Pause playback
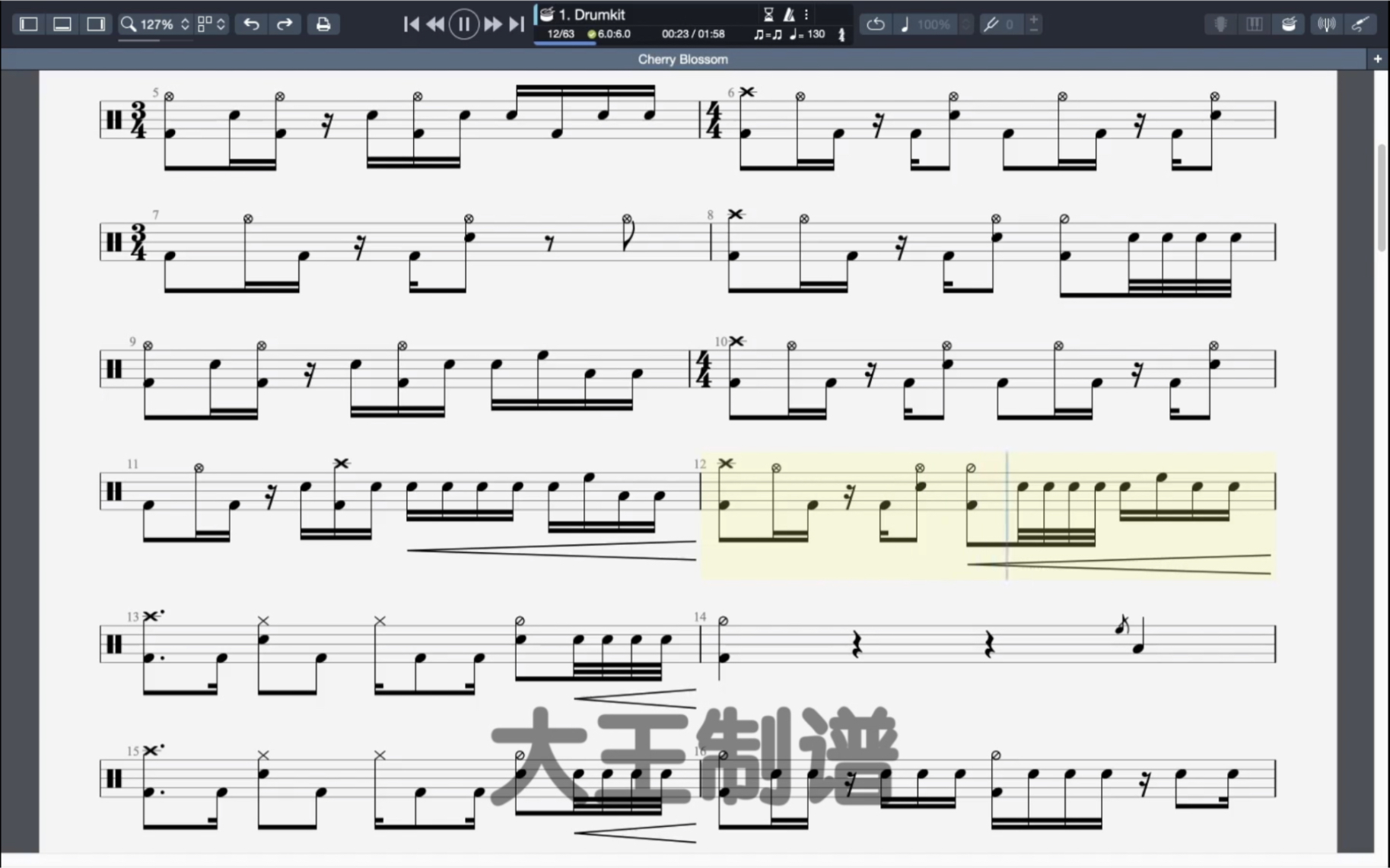 pos(463,24)
